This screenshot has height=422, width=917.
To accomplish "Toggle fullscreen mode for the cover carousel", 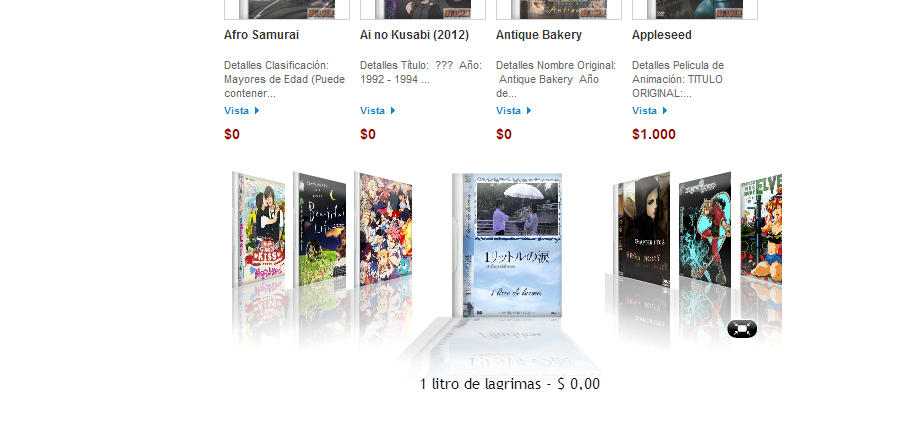I will click(742, 329).
